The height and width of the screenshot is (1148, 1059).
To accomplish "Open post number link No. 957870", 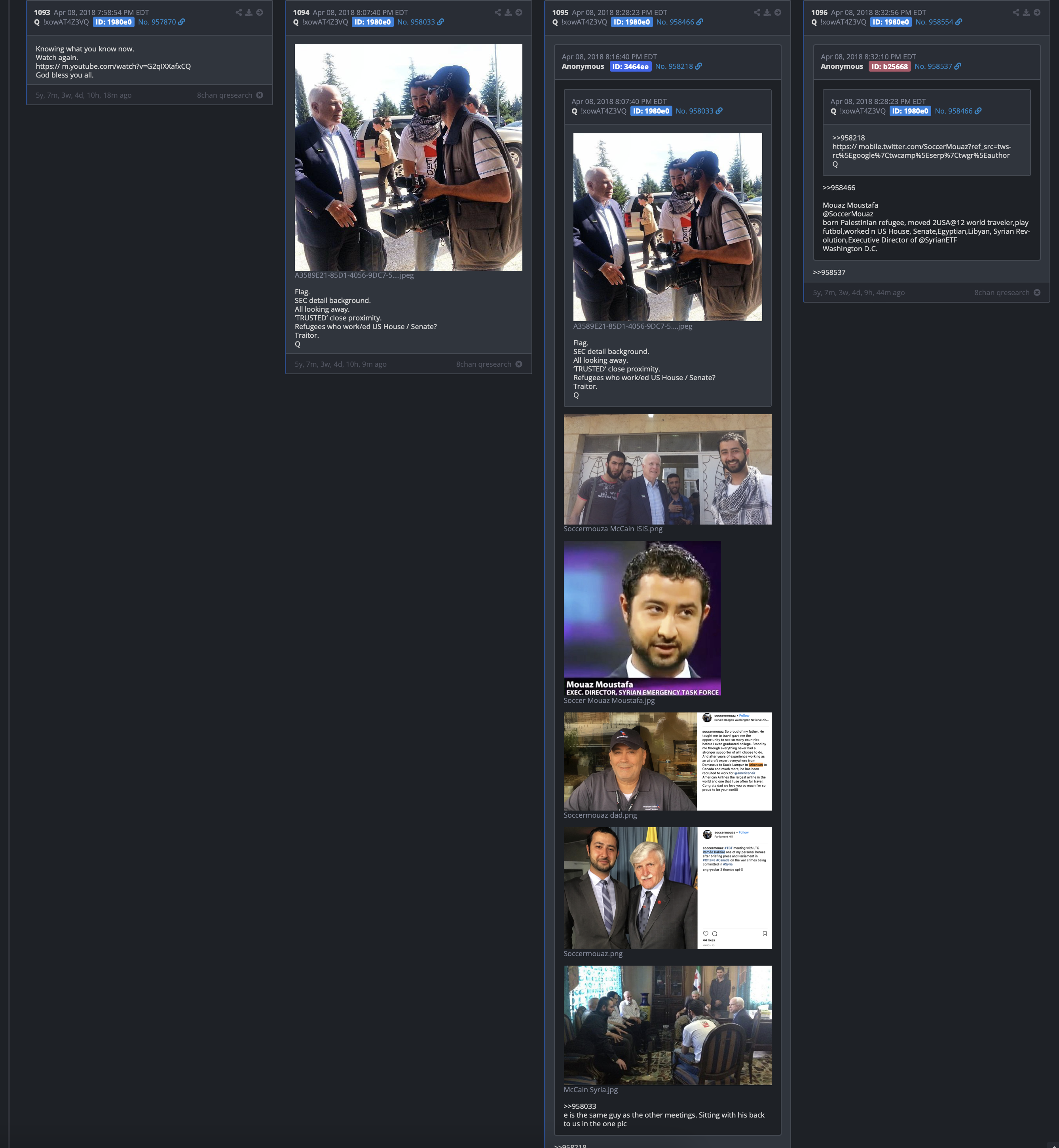I will tap(157, 22).
